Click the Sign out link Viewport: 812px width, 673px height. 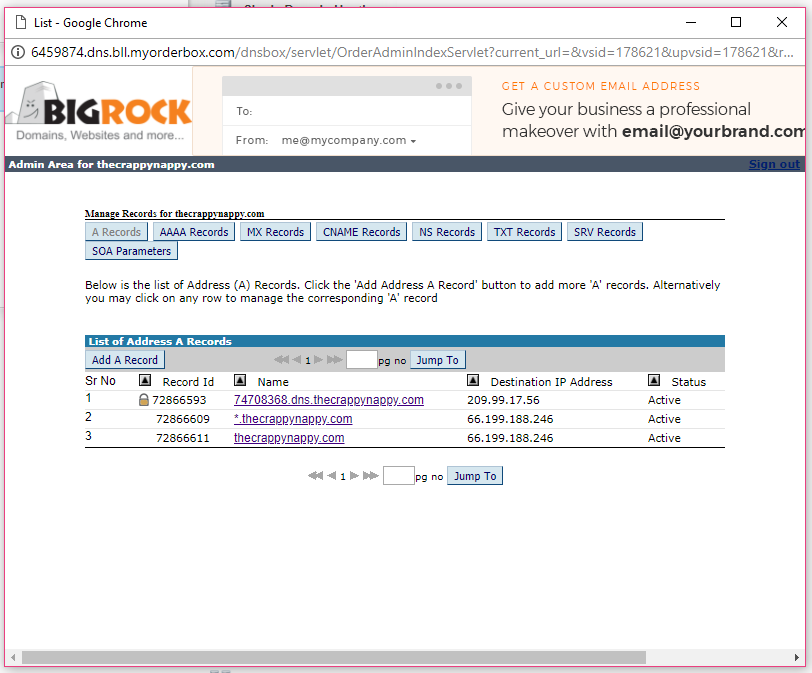click(774, 164)
